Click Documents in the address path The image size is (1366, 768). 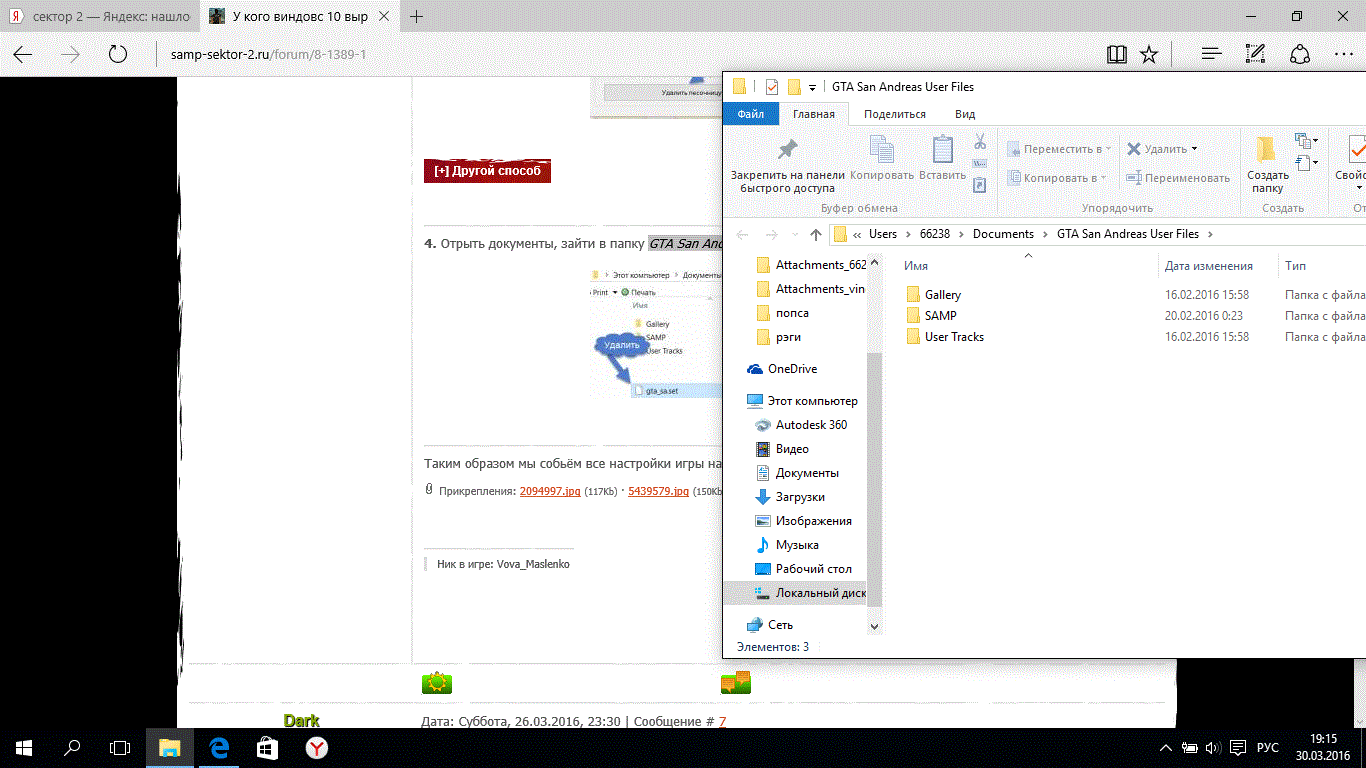coord(1003,234)
